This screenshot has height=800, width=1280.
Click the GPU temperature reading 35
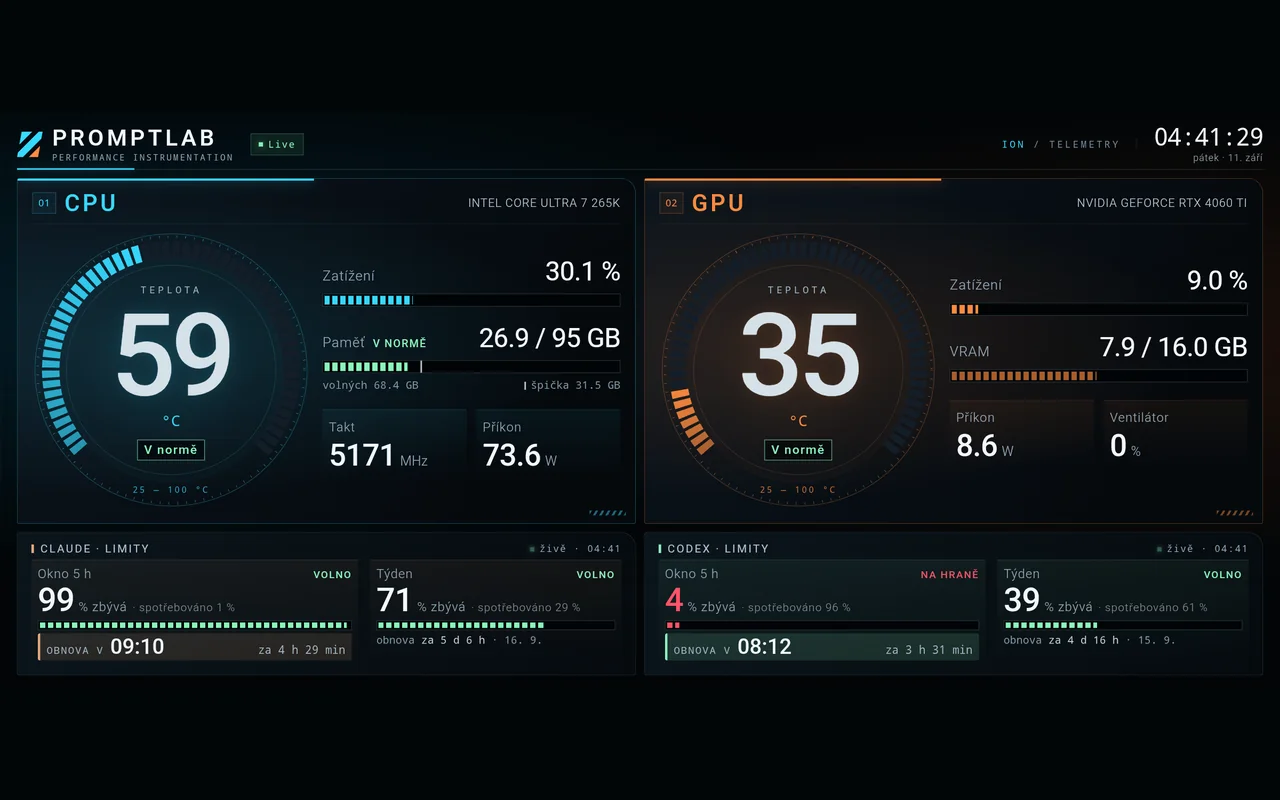tap(801, 354)
